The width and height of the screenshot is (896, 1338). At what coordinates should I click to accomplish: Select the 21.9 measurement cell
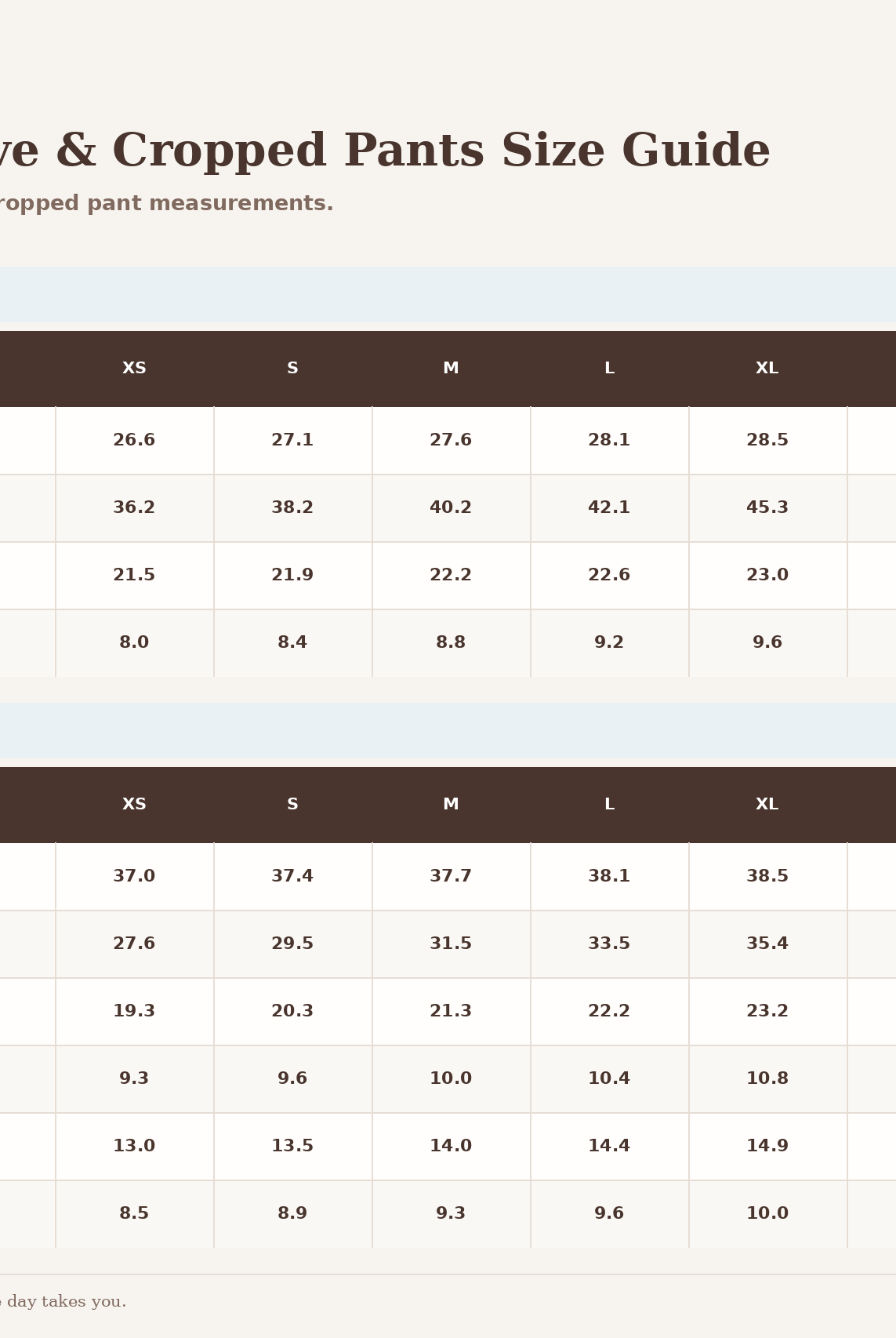293,576
